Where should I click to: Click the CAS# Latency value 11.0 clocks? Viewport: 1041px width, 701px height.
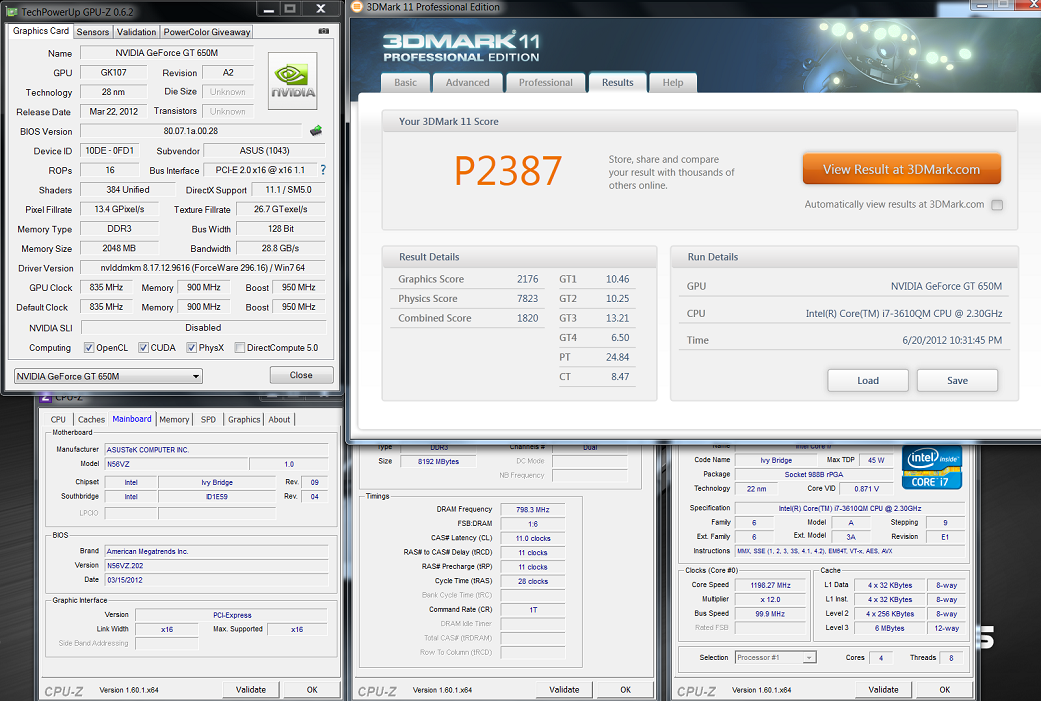click(533, 538)
